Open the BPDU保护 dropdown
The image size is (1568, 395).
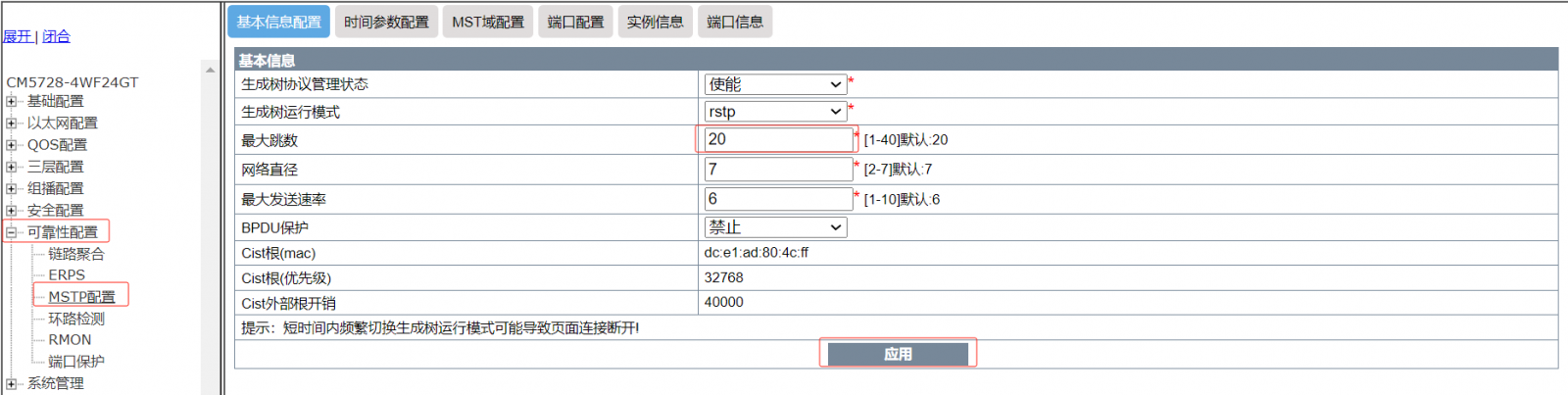(774, 227)
